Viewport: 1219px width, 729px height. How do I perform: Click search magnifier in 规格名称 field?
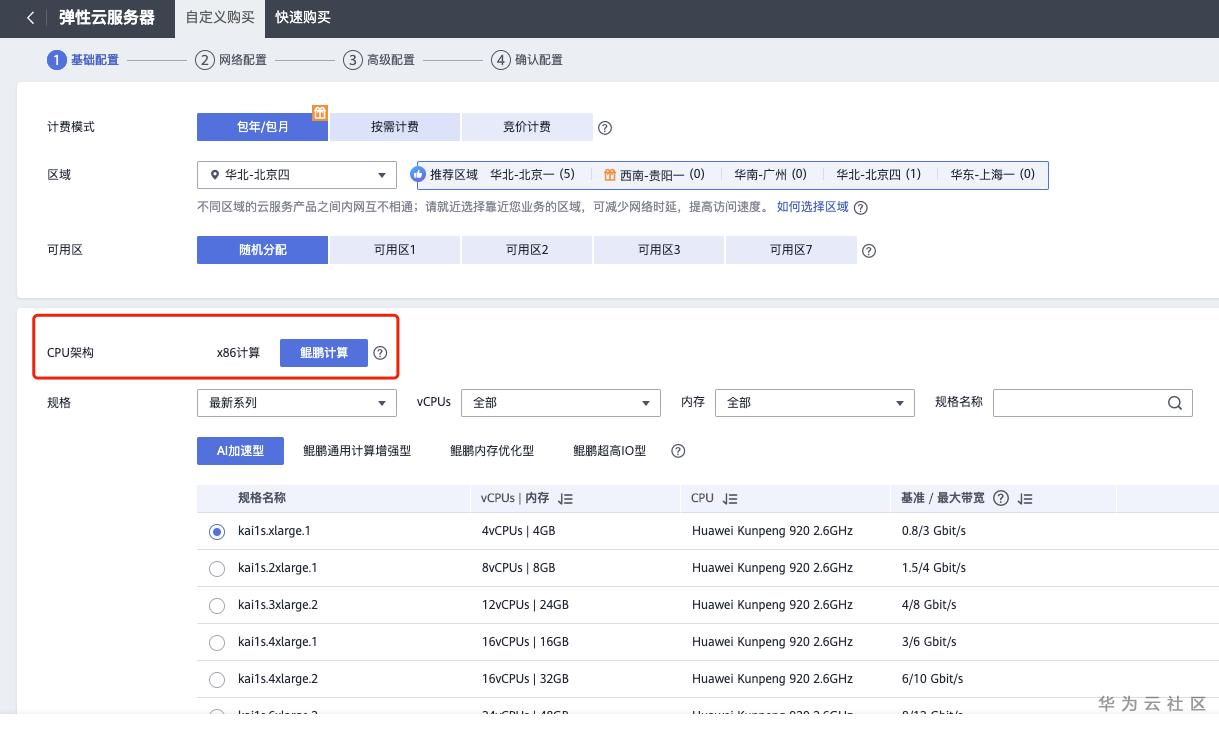pyautogui.click(x=1175, y=403)
